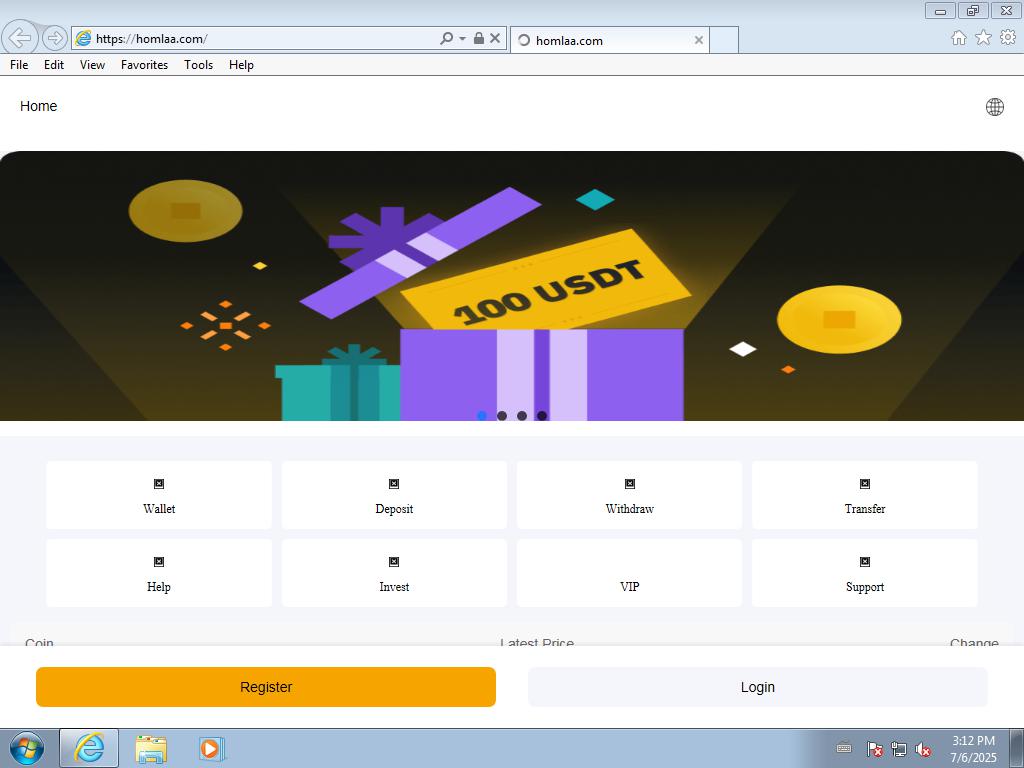The width and height of the screenshot is (1024, 768).
Task: Open the Wallet tile
Action: pos(158,495)
